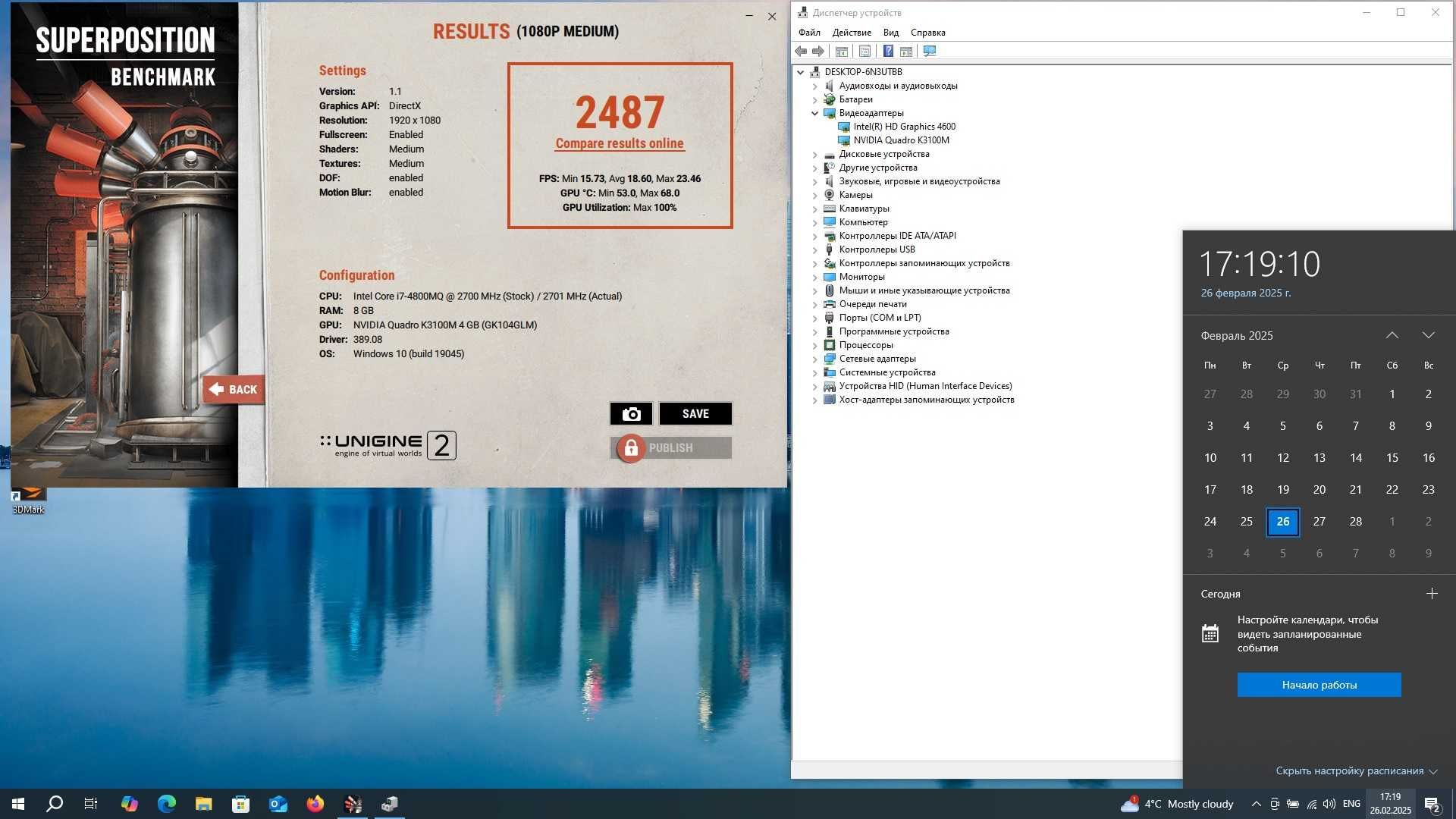Select Мониторы tree item
1456x819 pixels.
coord(861,277)
